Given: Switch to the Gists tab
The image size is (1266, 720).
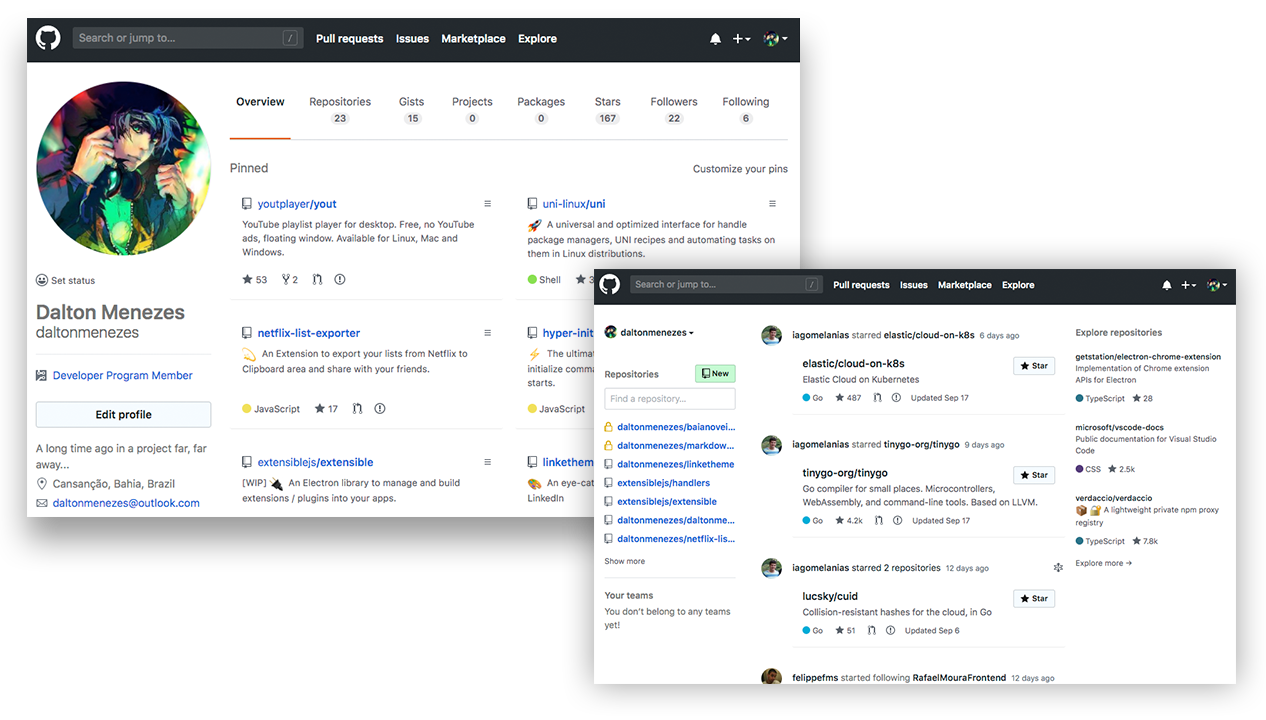Looking at the screenshot, I should point(412,110).
